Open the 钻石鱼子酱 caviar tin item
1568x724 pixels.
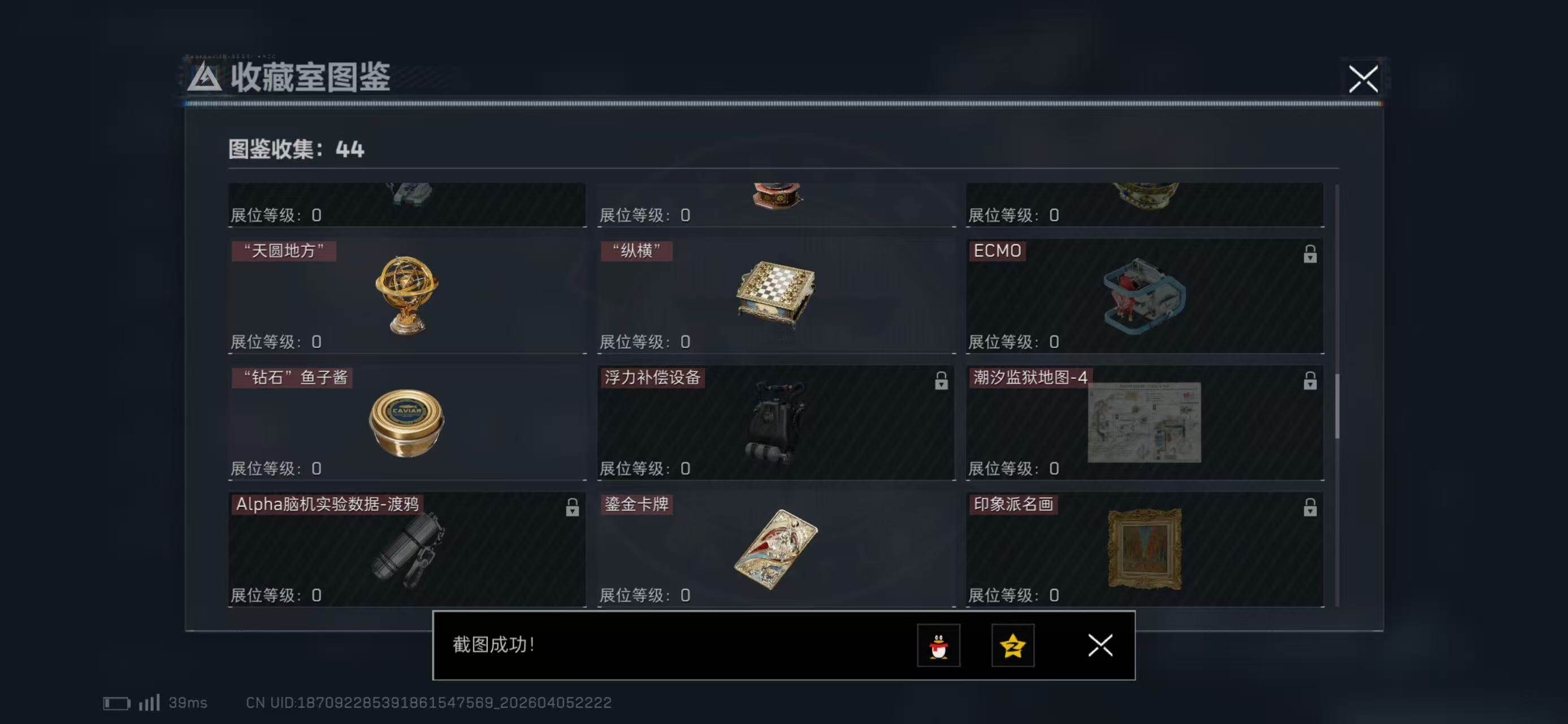click(x=406, y=423)
